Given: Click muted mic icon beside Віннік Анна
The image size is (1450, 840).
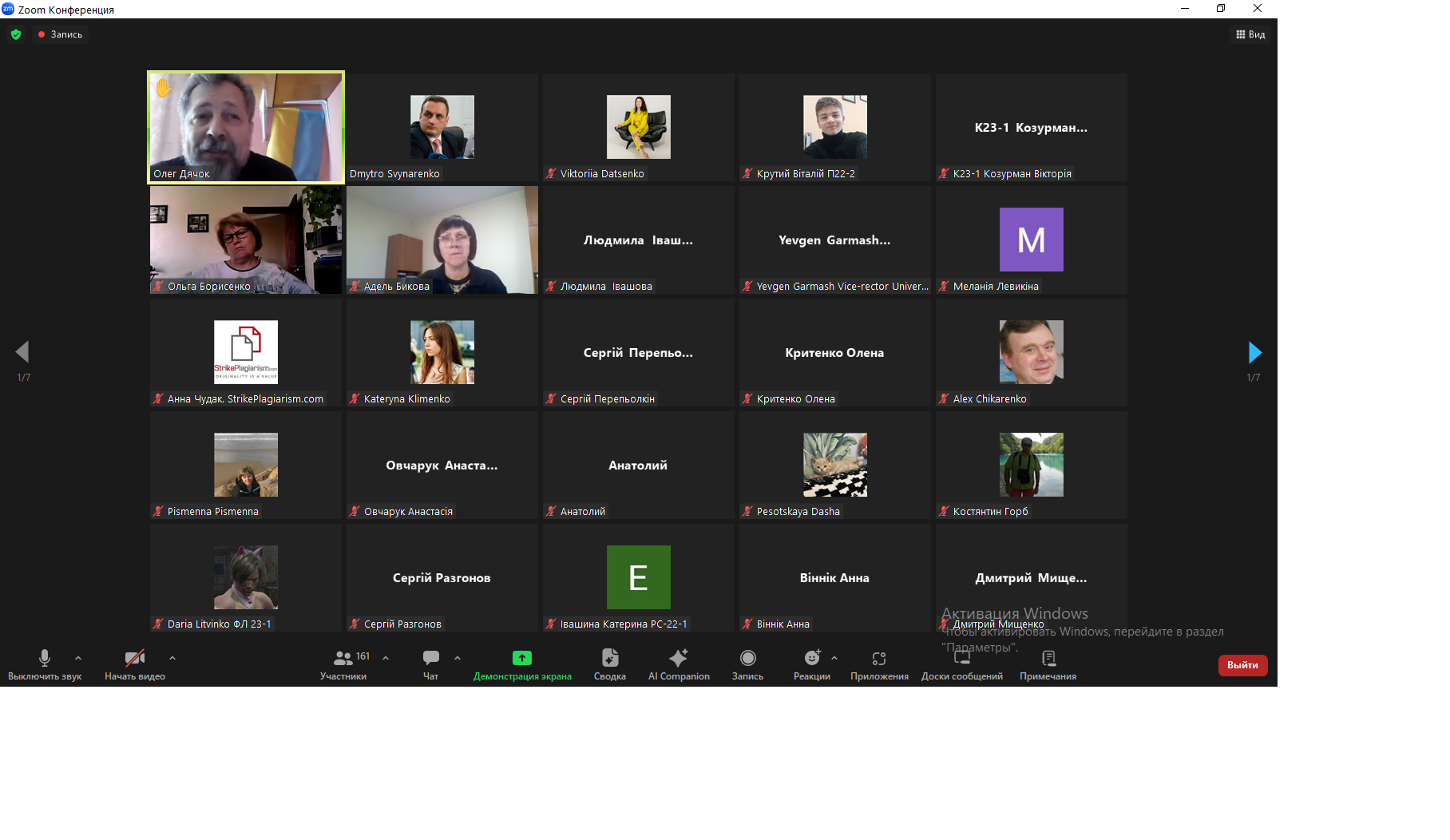Looking at the screenshot, I should point(747,624).
